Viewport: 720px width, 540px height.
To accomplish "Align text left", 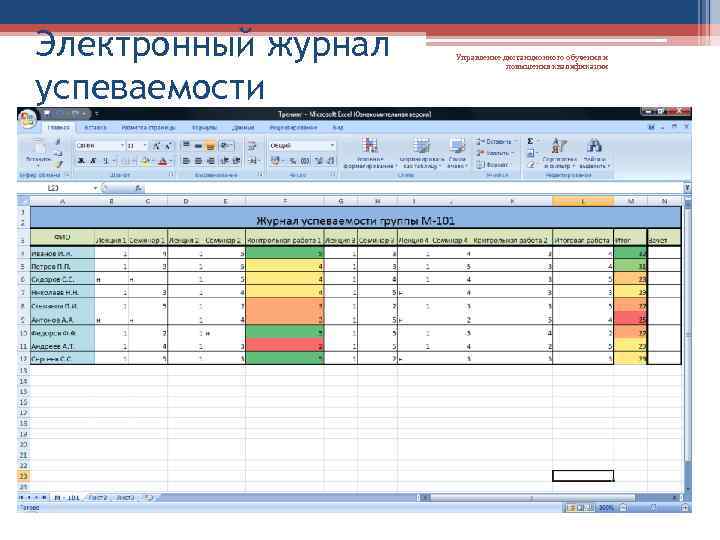I will (186, 161).
